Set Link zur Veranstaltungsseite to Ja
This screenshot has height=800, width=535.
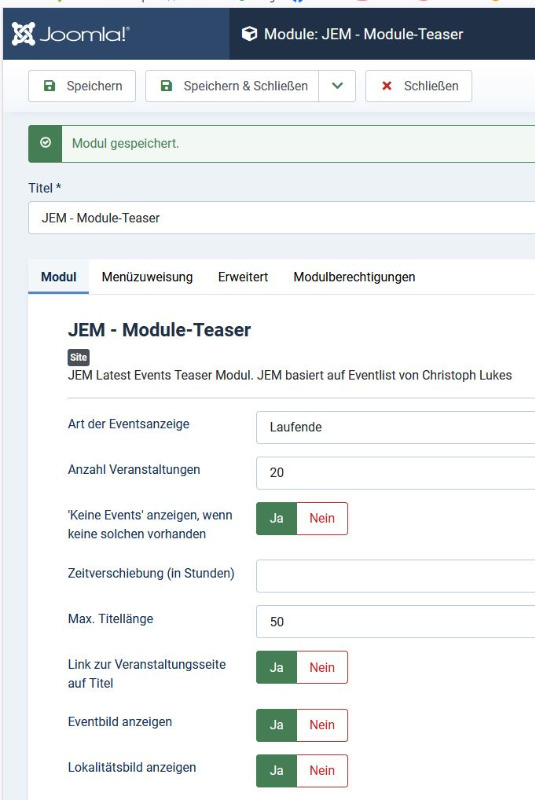pos(276,667)
